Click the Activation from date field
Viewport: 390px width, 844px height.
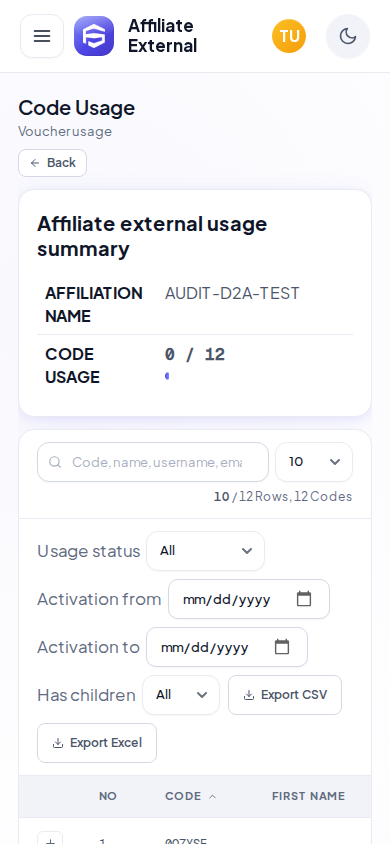[249, 599]
